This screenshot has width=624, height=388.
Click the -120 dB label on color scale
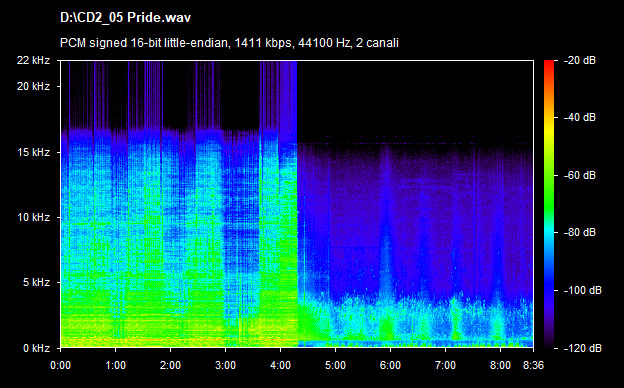[582, 348]
